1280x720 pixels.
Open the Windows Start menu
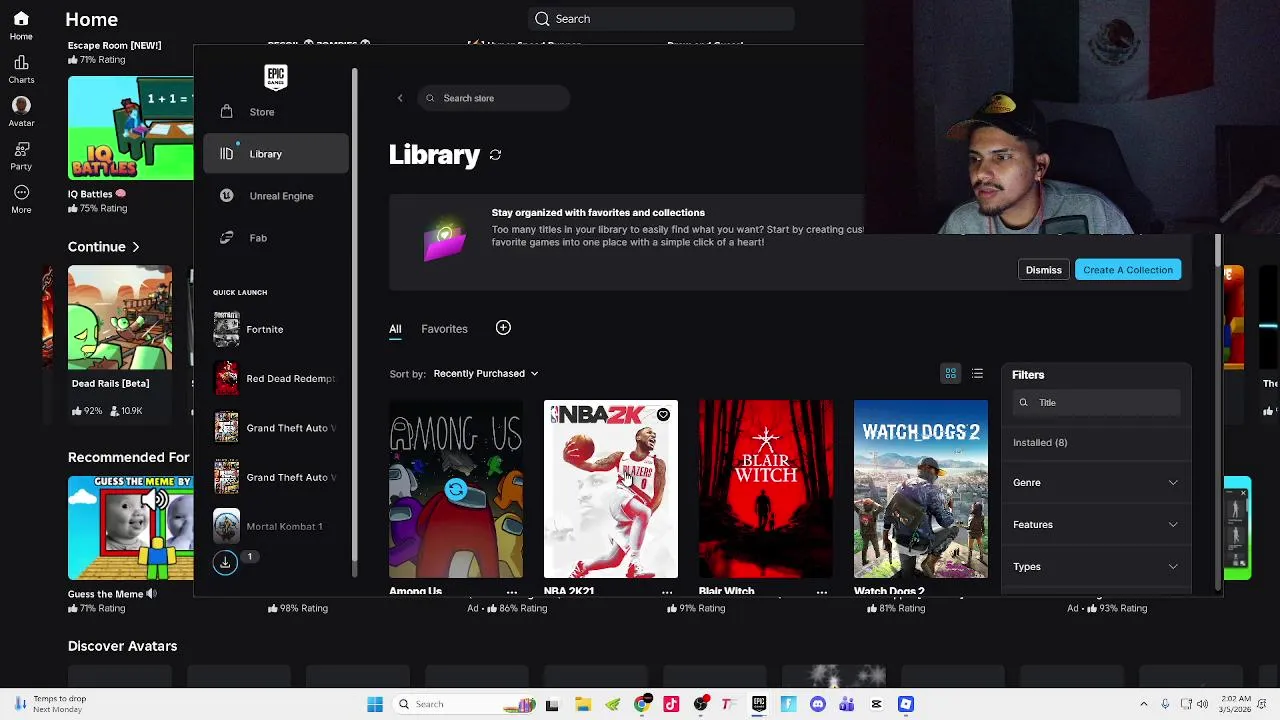[x=375, y=704]
